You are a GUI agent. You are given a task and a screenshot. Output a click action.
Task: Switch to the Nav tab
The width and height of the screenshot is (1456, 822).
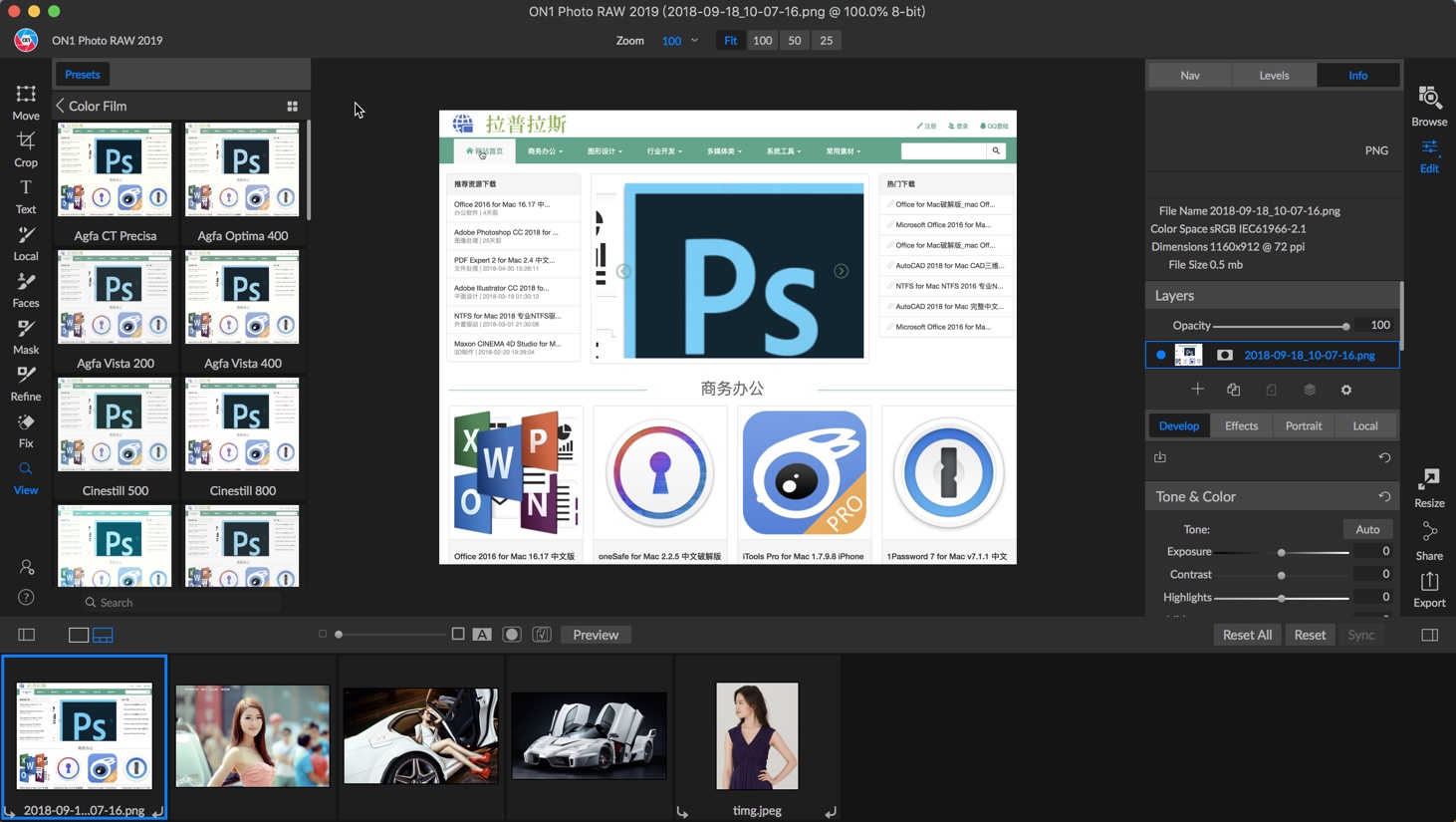1190,75
